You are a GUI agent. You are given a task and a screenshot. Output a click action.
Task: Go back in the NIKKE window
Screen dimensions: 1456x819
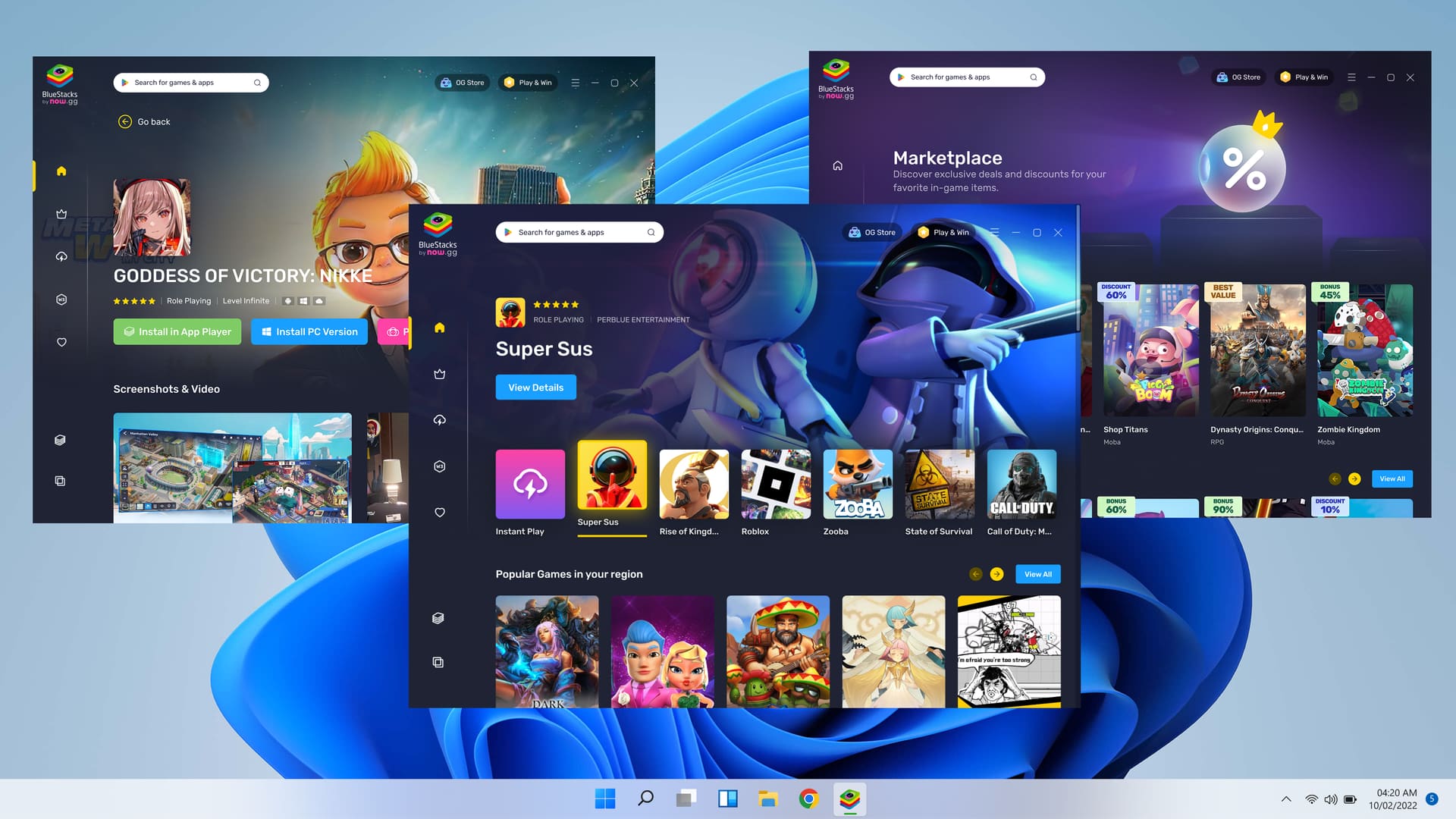144,121
